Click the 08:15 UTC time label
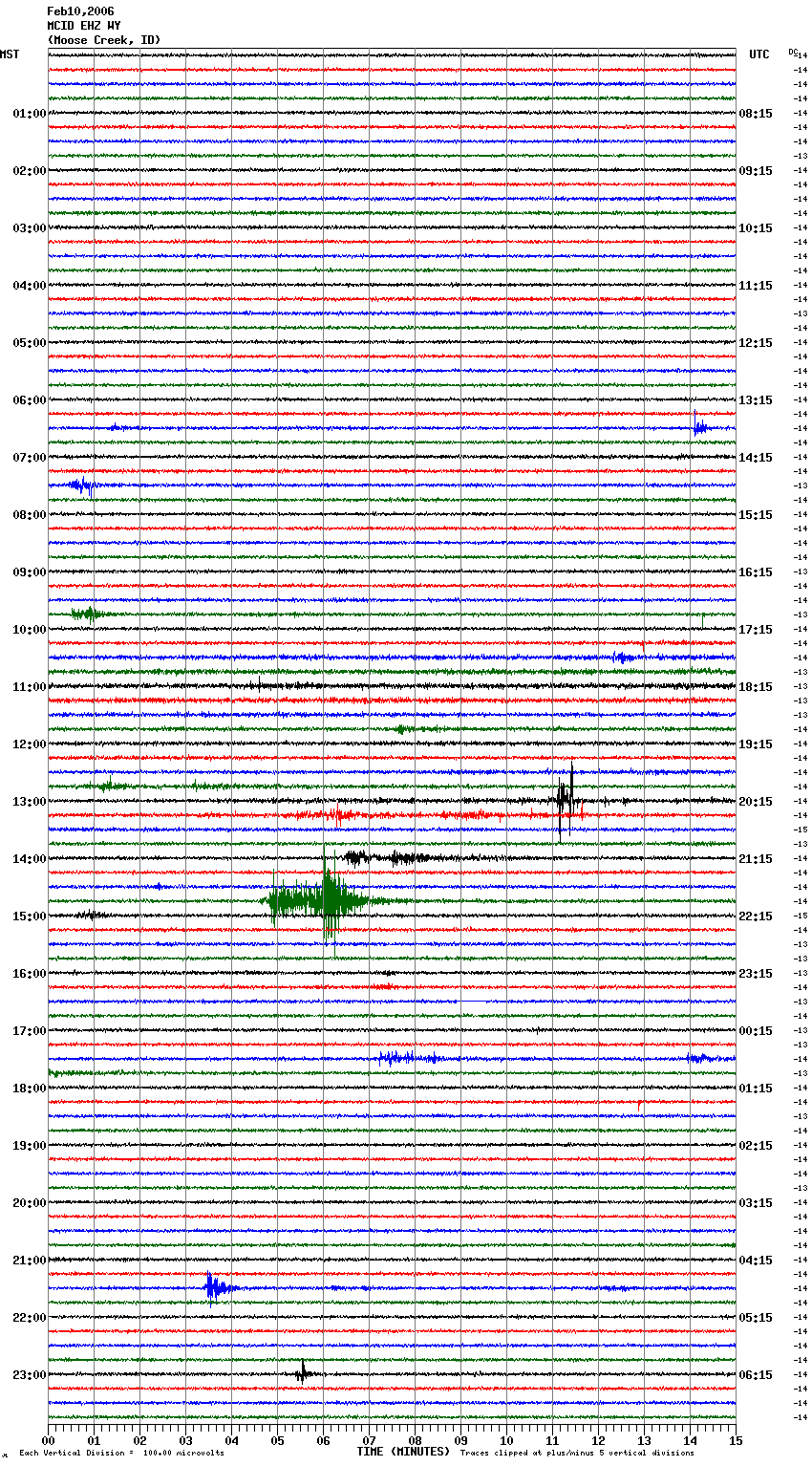This screenshot has height=1466, width=812. 756,114
